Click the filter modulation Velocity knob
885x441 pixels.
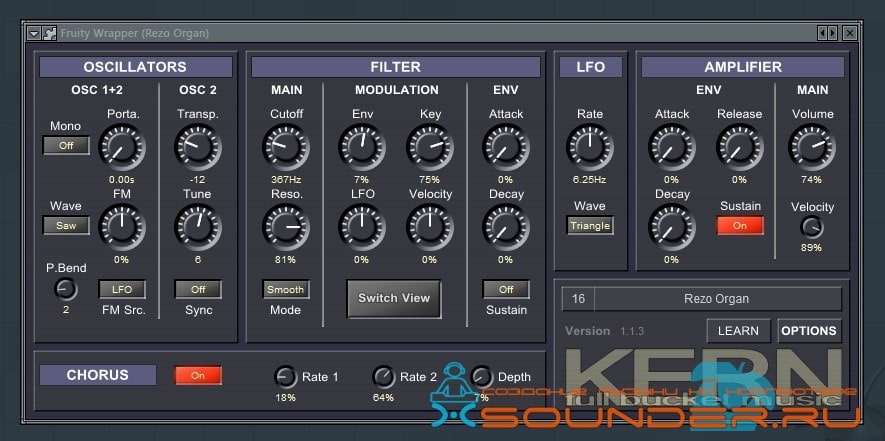[430, 227]
